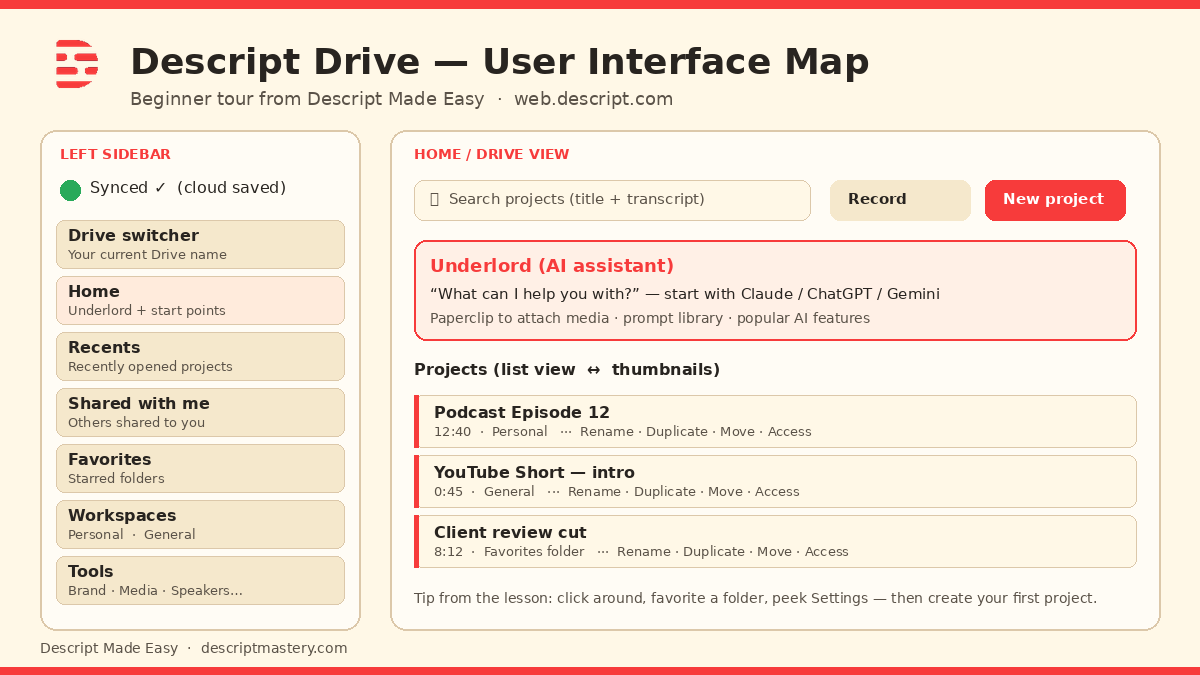Click Rename on Podcast Episode 12
This screenshot has height=675, width=1200.
click(607, 432)
